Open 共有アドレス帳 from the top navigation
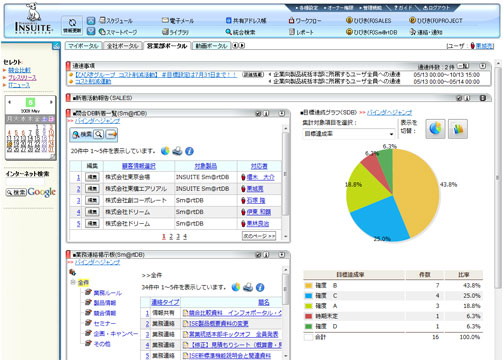 point(246,21)
